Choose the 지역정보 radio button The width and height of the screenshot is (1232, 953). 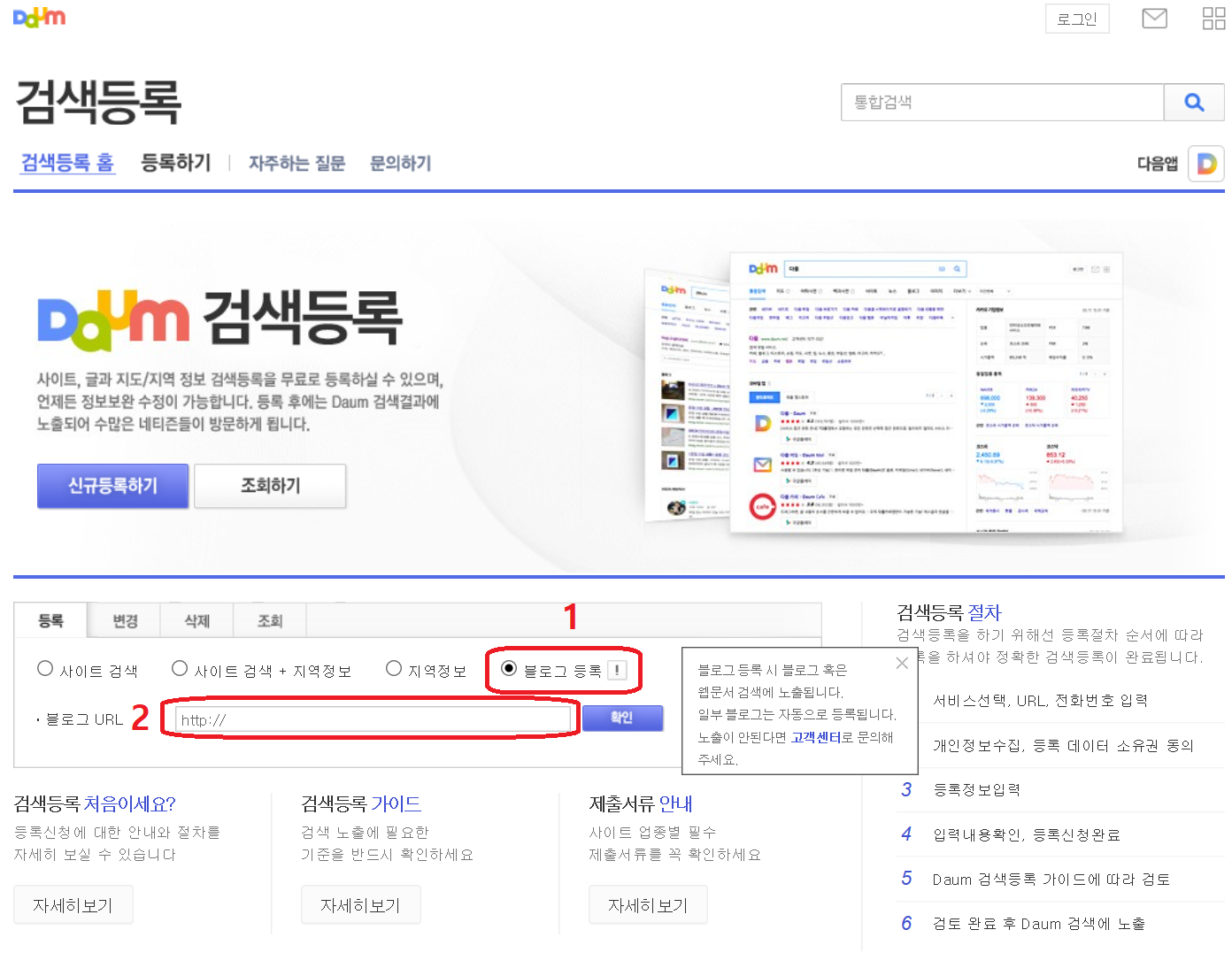(x=394, y=668)
